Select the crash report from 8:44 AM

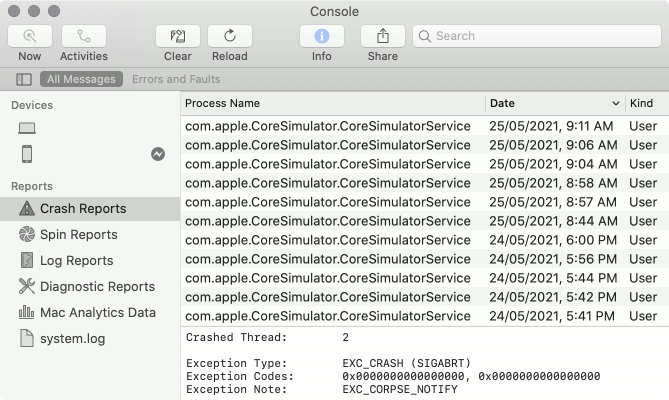point(425,221)
